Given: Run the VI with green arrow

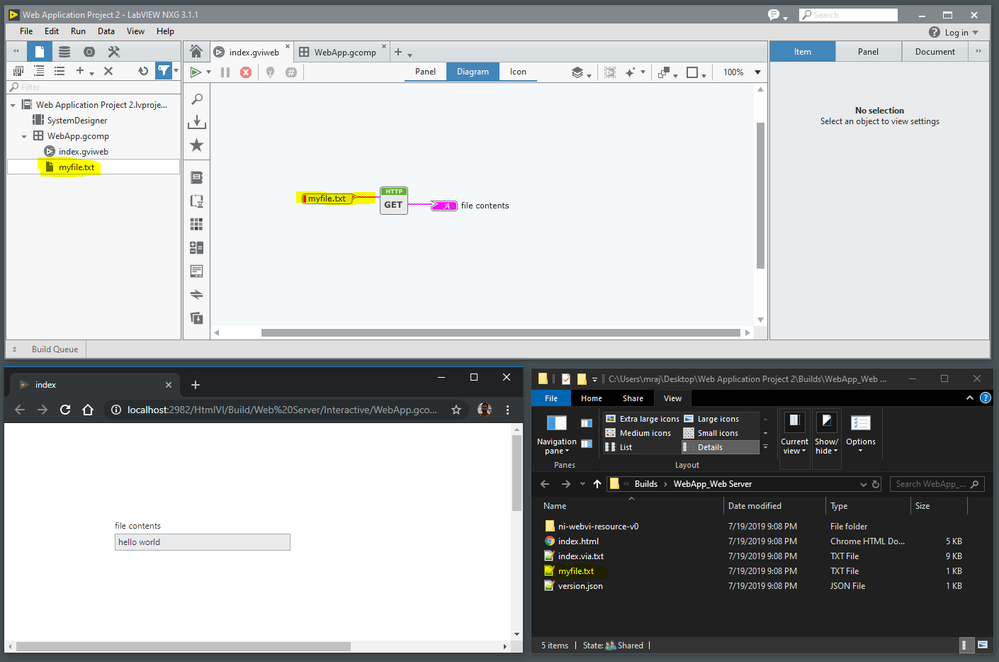Looking at the screenshot, I should [x=196, y=72].
